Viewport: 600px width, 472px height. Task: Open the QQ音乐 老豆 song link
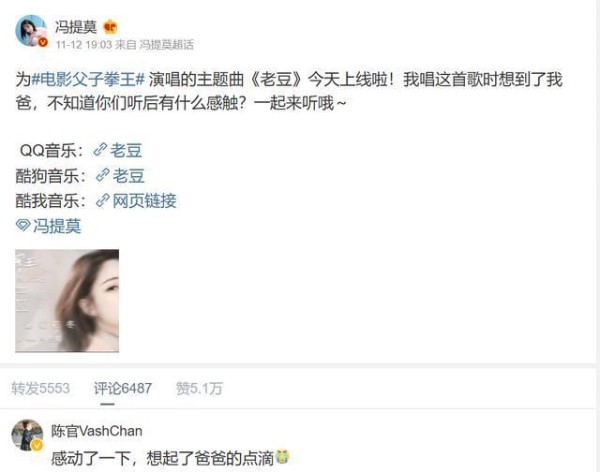coord(118,150)
